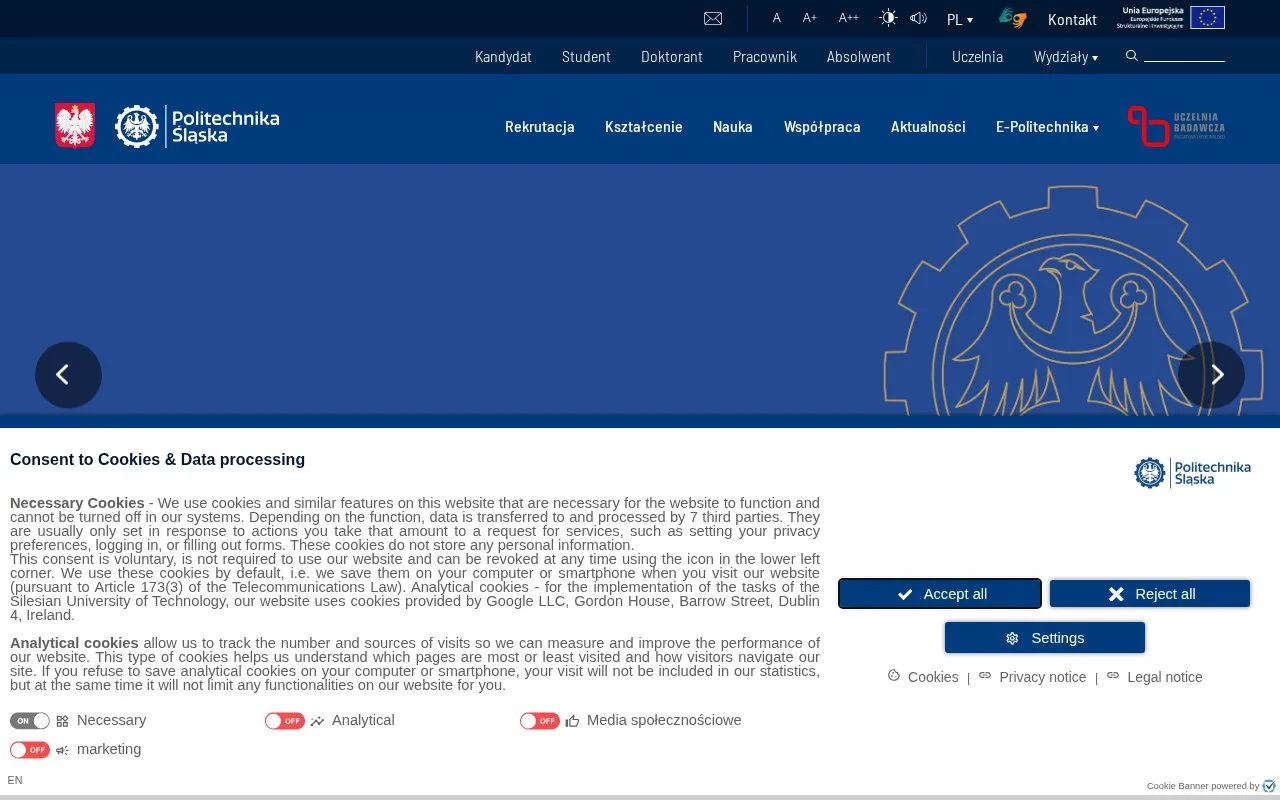Enable the Analytical cookies switch
The width and height of the screenshot is (1280, 800).
[x=285, y=721]
